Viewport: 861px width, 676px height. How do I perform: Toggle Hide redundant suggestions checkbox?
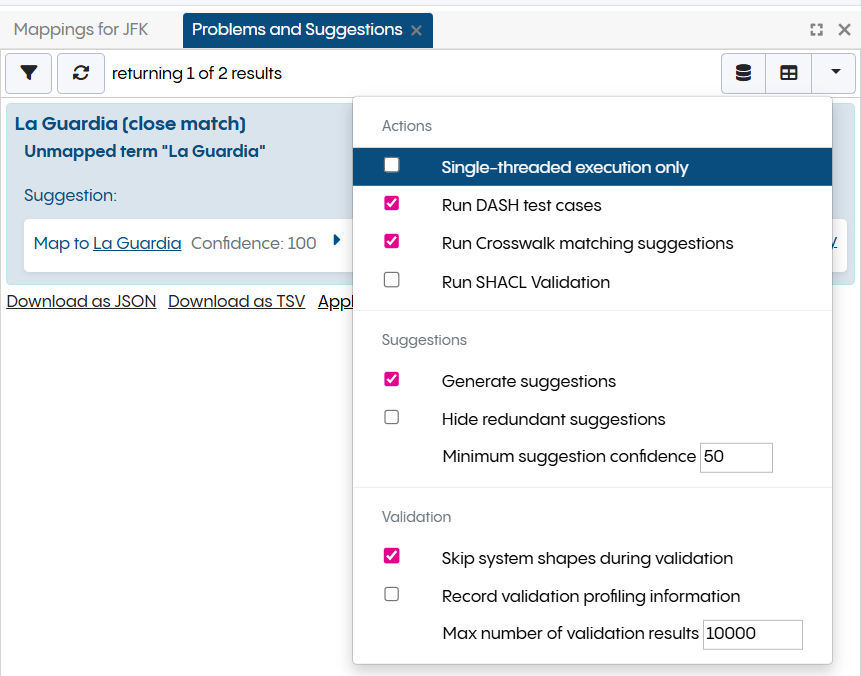pos(392,418)
